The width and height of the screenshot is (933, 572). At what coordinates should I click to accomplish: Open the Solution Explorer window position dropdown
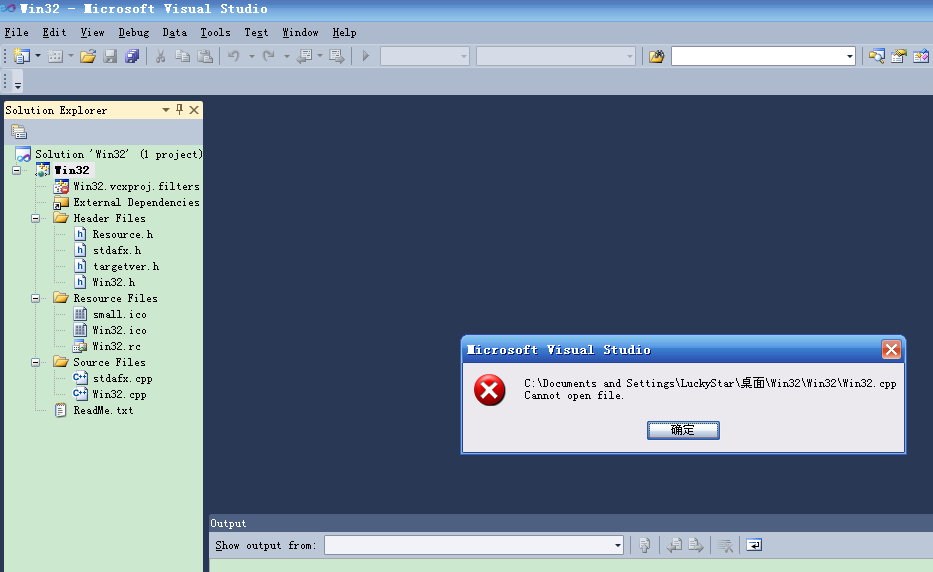(x=166, y=110)
